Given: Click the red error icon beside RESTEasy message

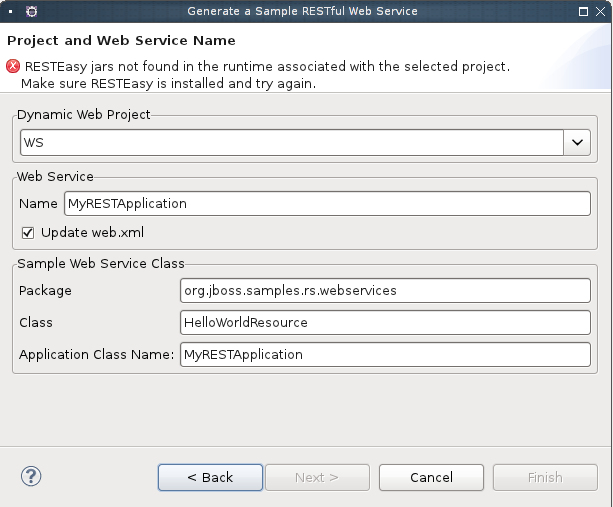Looking at the screenshot, I should point(12,67).
